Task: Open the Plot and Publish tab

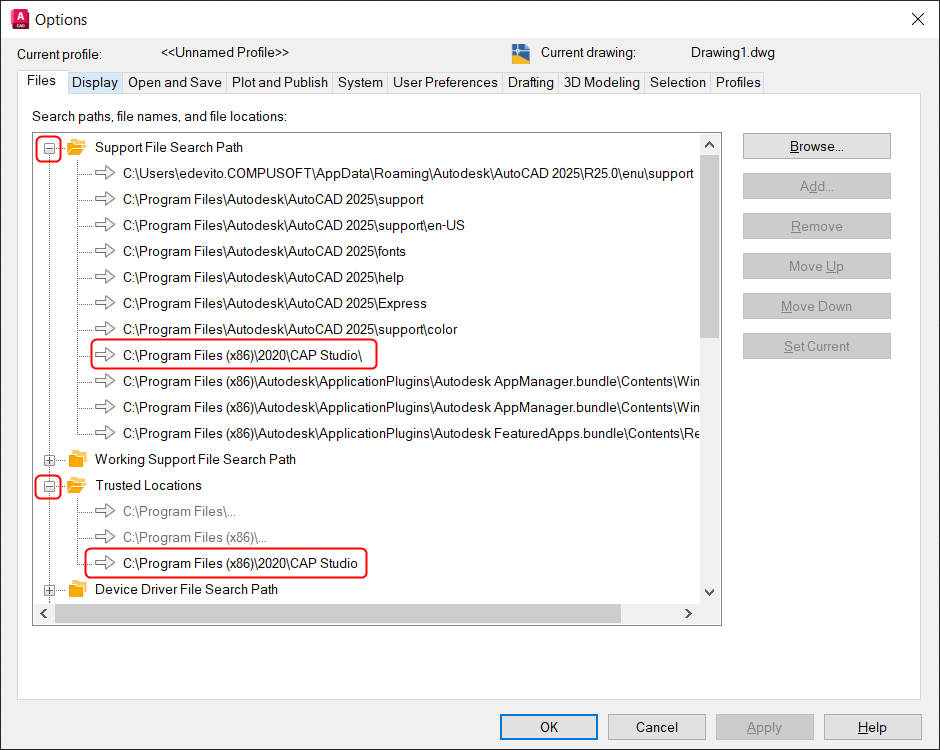Action: (280, 83)
